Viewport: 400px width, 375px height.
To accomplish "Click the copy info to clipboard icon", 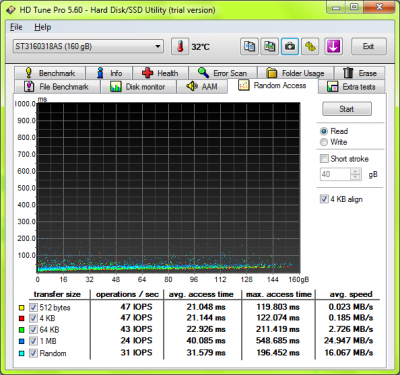I will tap(249, 46).
